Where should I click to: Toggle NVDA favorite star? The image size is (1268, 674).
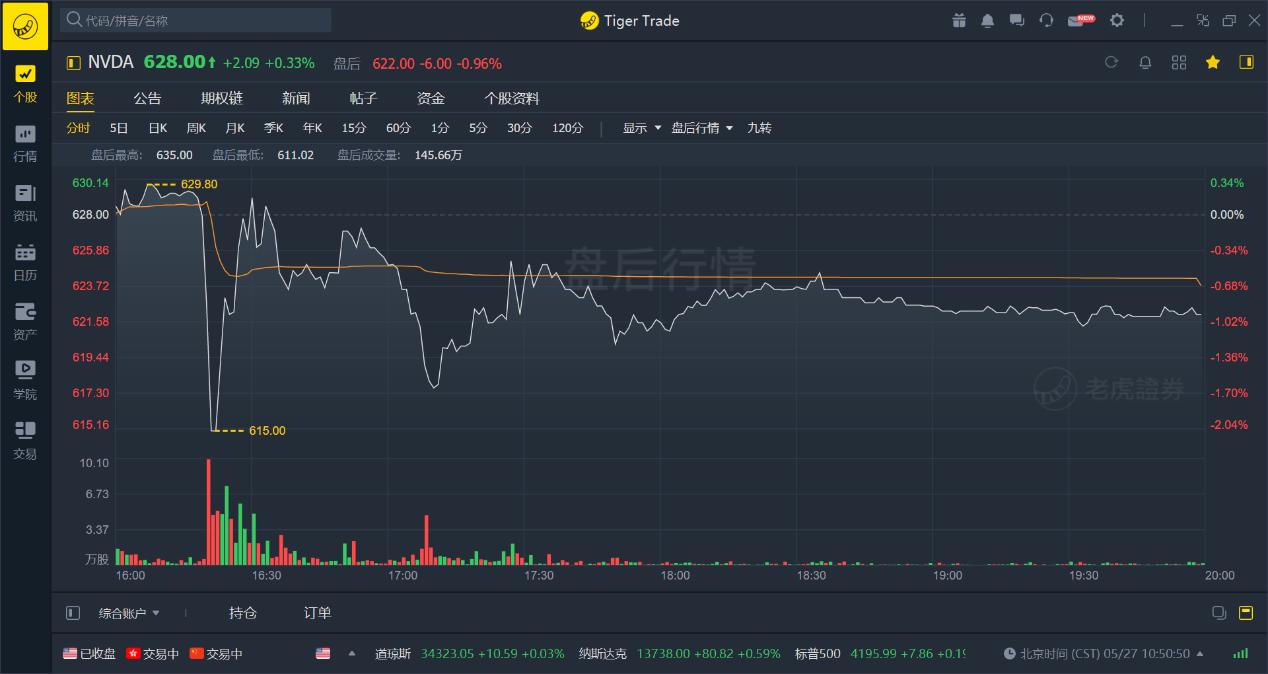click(1213, 62)
